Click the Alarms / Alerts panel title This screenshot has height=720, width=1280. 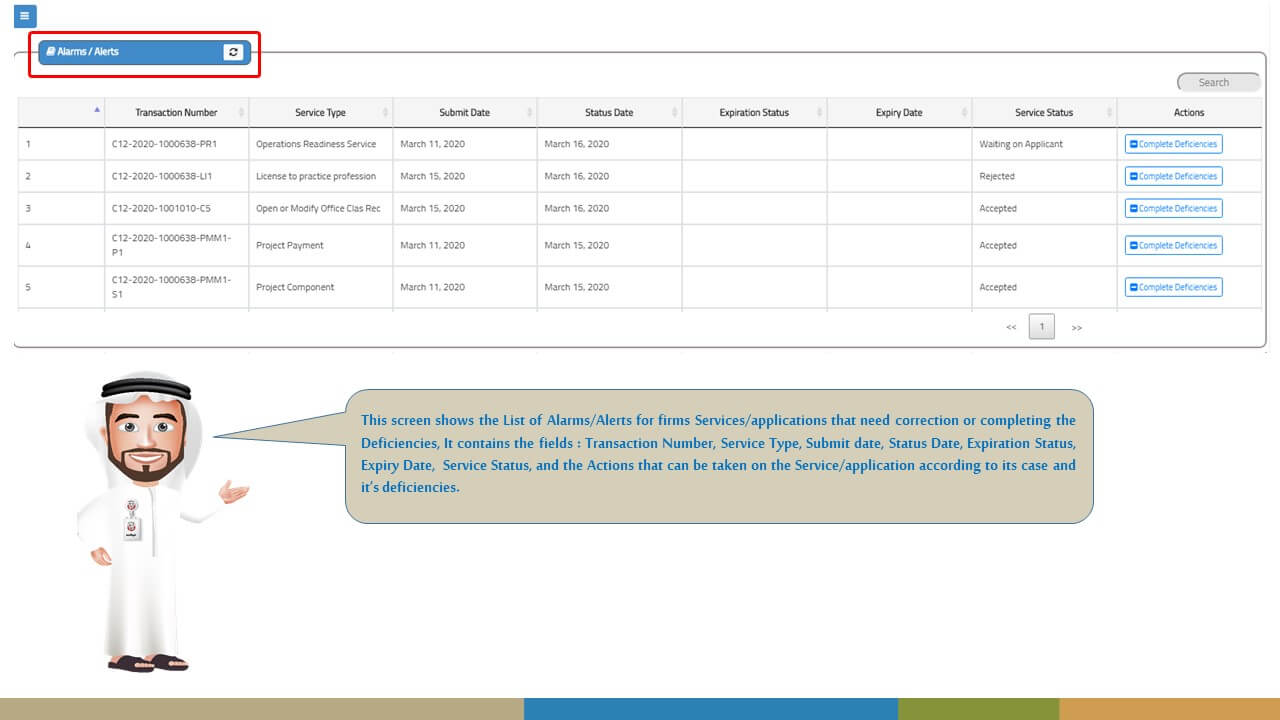(x=88, y=52)
